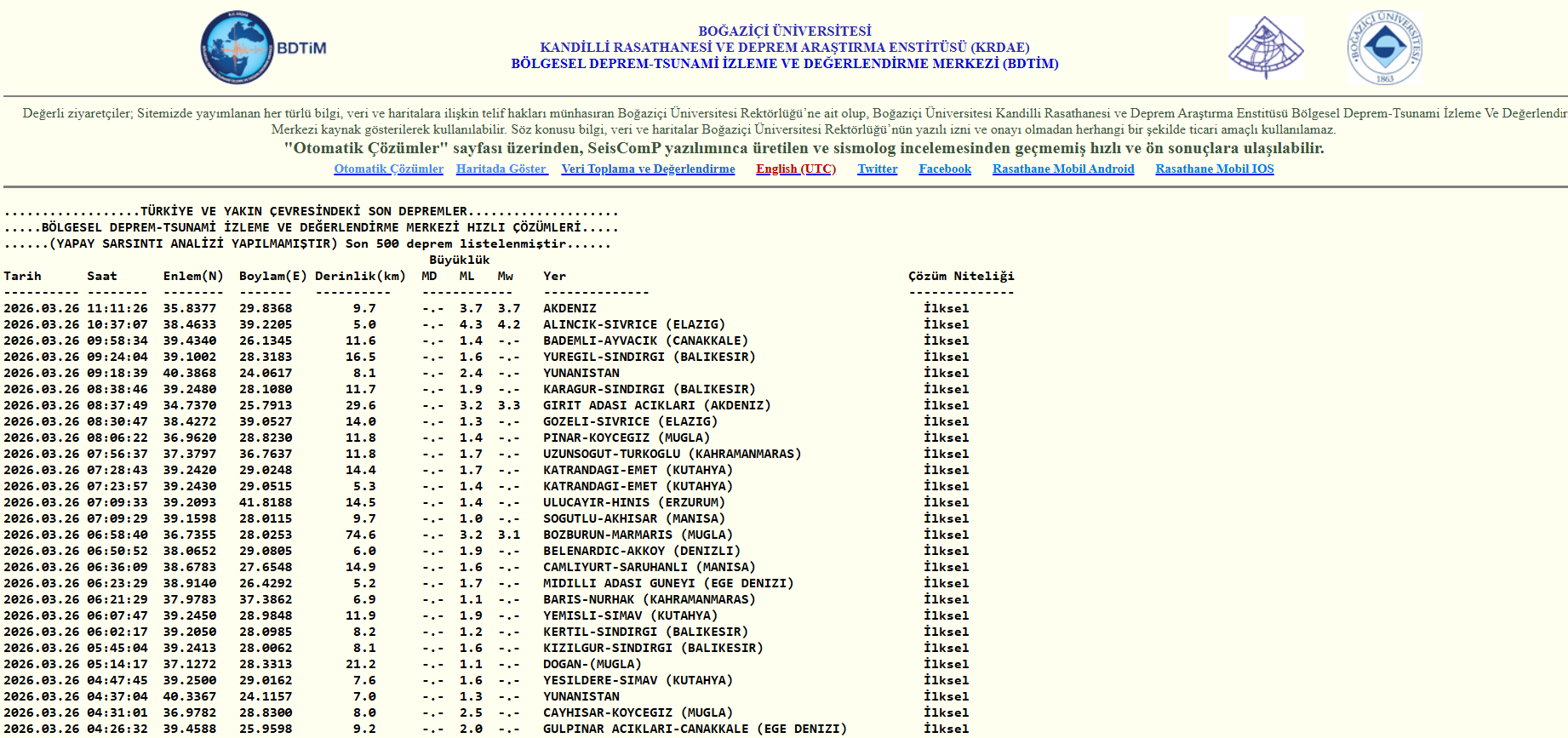The image size is (1568, 738).
Task: Click the Çözüm Niteliği column header
Action: click(x=961, y=276)
